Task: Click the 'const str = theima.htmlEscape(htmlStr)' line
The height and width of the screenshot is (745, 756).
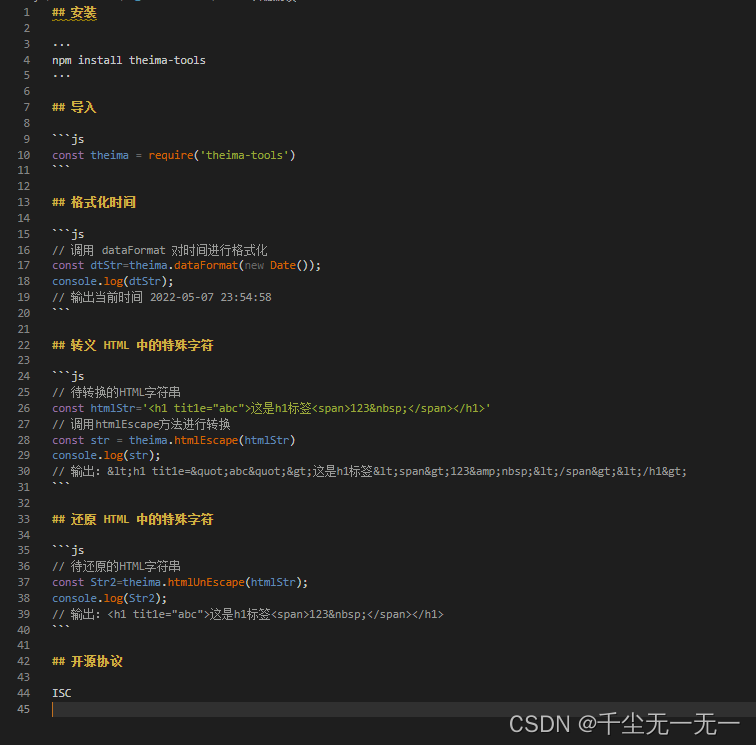Action: pos(174,440)
